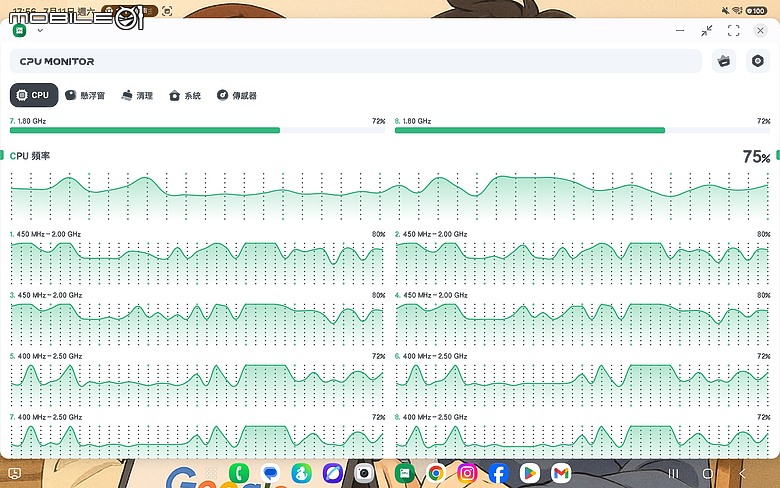Image resolution: width=780 pixels, height=488 pixels.
Task: Tap the home navigation button
Action: click(x=707, y=473)
